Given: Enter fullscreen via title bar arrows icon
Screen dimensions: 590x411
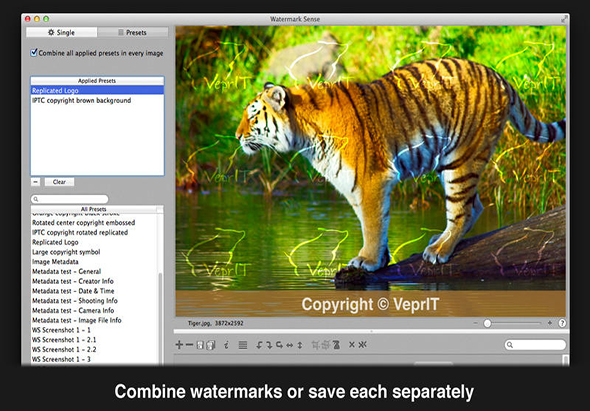Looking at the screenshot, I should [x=564, y=18].
